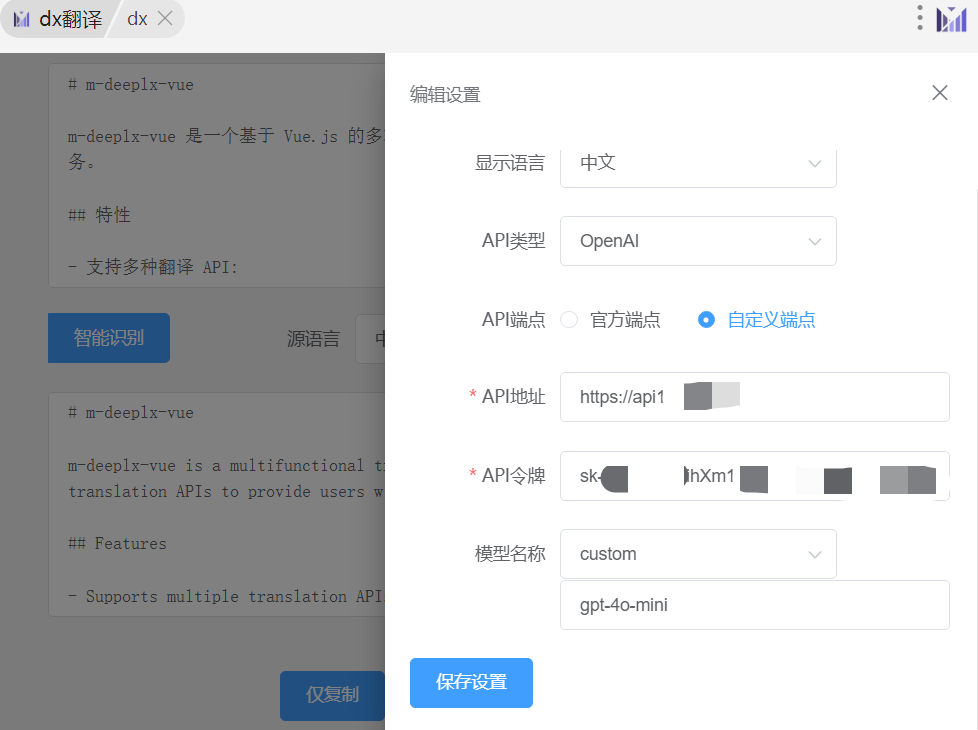
Task: Click the API端点 label
Action: click(x=513, y=320)
